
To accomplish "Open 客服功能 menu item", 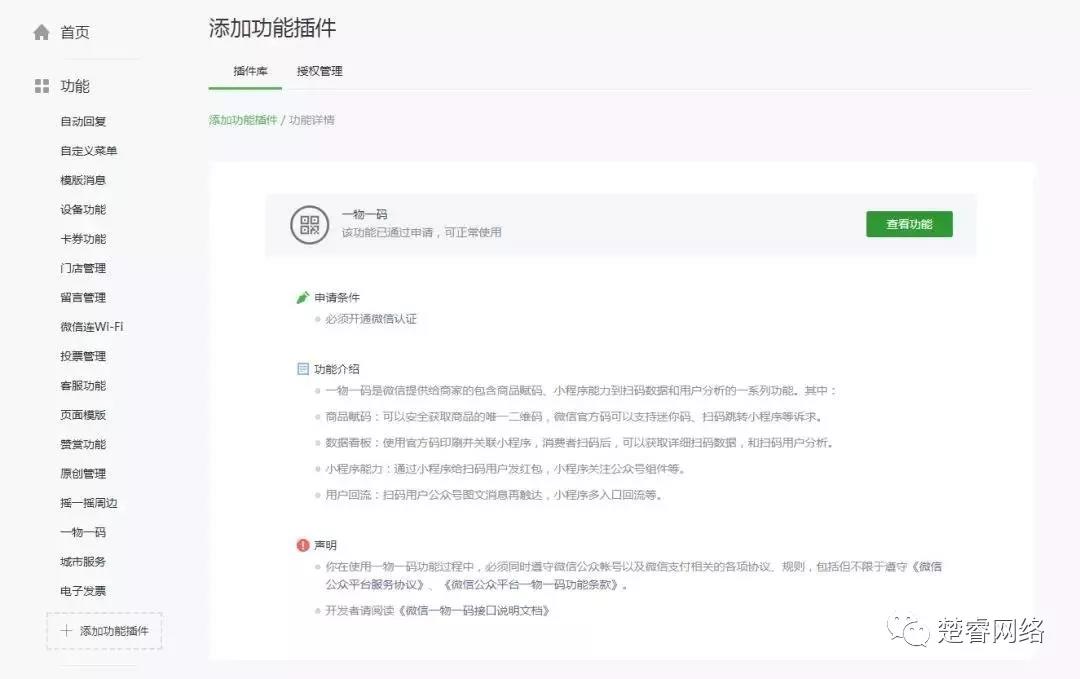I will point(83,386).
